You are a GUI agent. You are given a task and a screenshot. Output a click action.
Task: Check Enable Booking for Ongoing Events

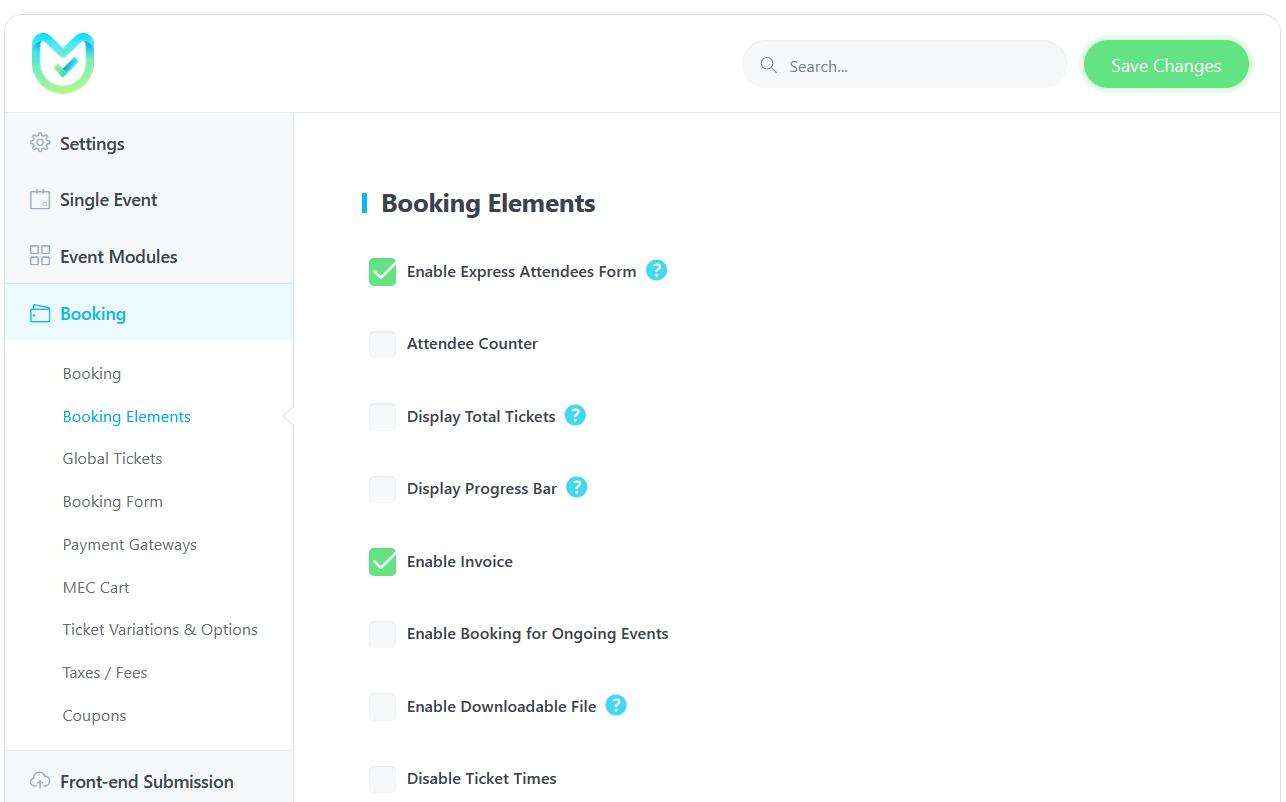click(383, 634)
